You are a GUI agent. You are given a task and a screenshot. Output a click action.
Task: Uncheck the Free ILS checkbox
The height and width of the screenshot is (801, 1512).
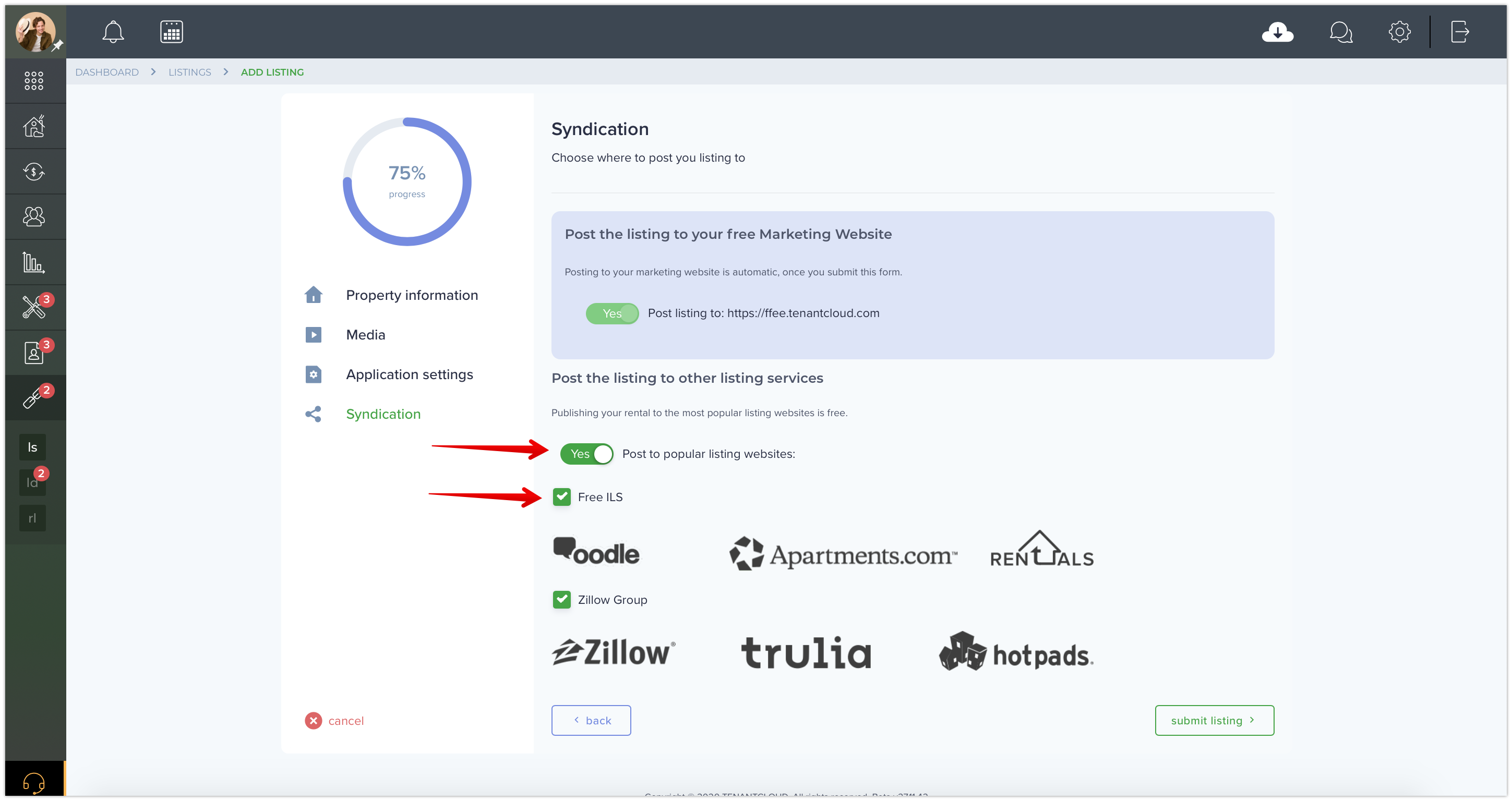coord(562,497)
